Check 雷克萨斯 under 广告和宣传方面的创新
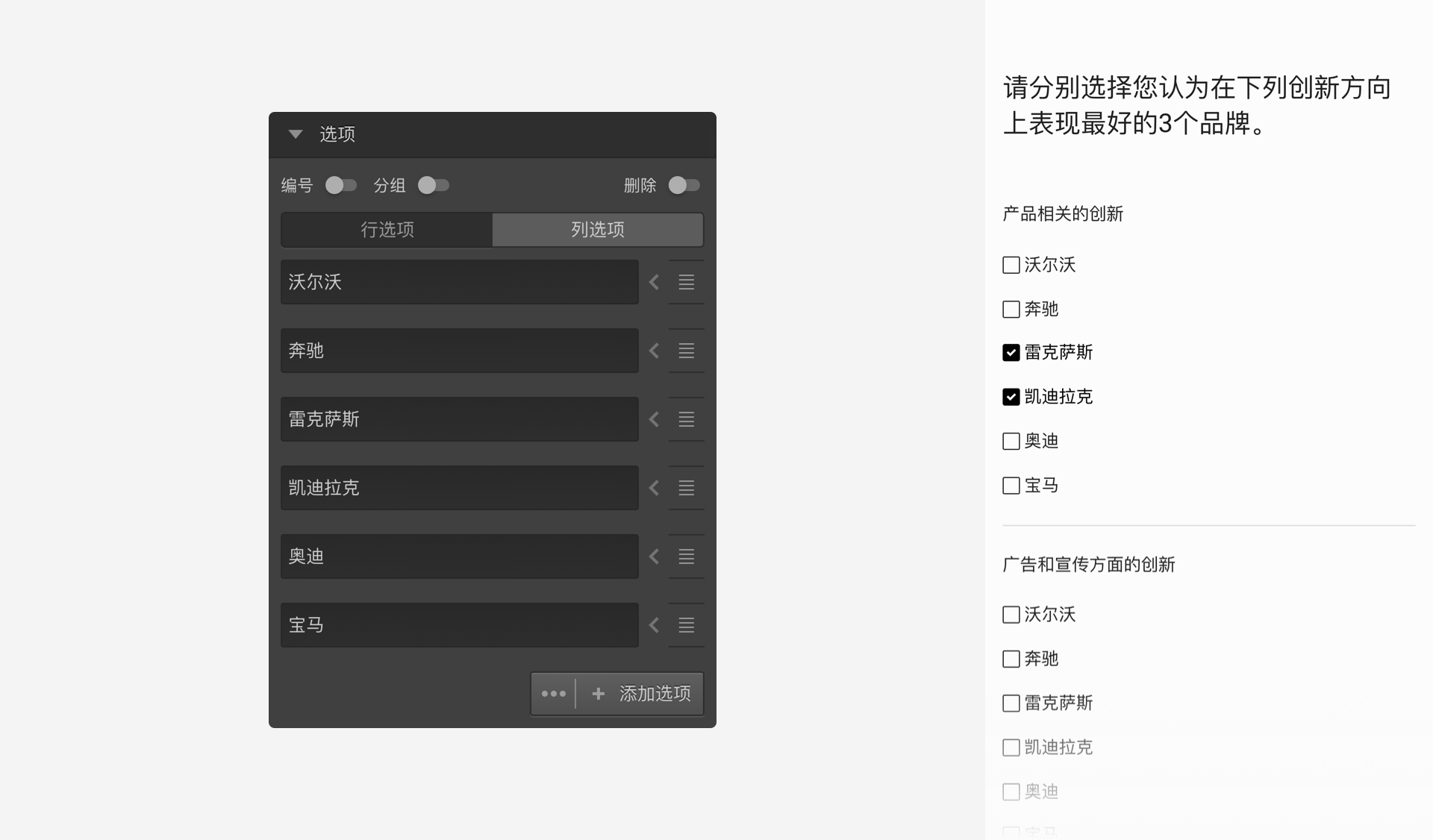This screenshot has height=840, width=1433. point(1011,703)
